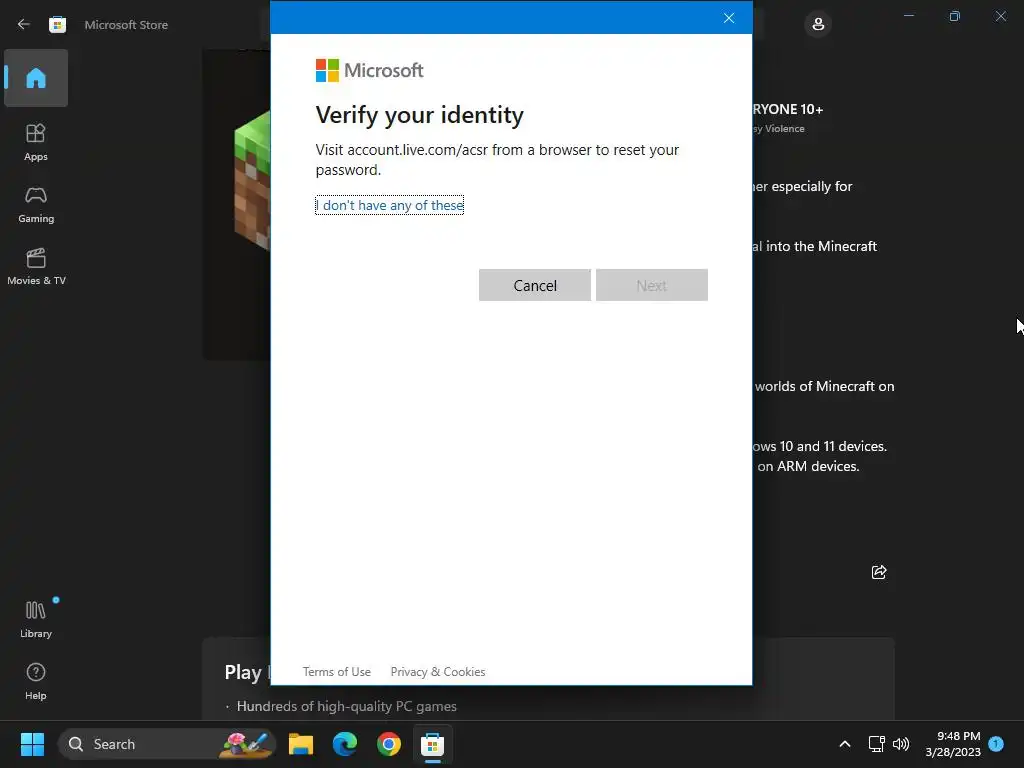Open the Apps section in the sidebar
This screenshot has width=1024, height=768.
click(36, 142)
